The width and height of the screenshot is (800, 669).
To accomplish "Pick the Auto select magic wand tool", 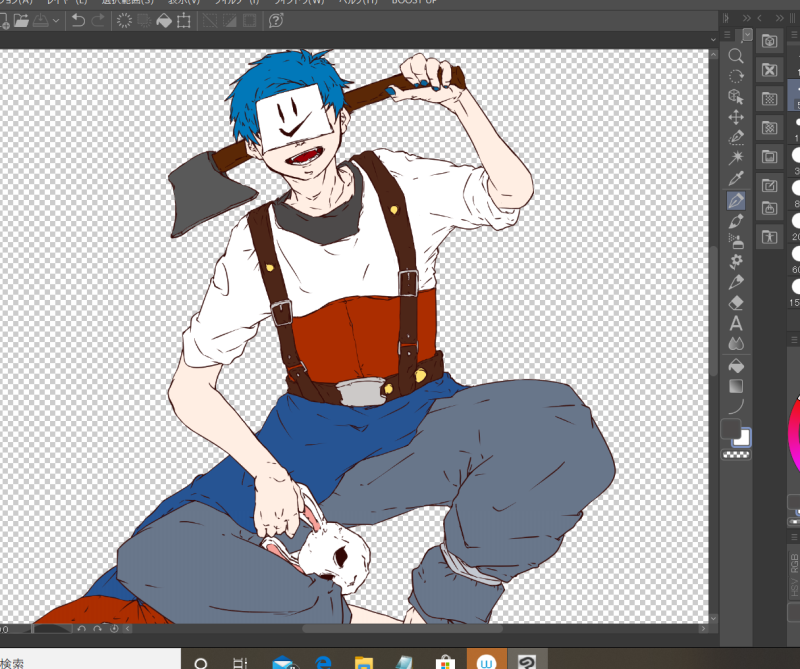I will (736, 158).
